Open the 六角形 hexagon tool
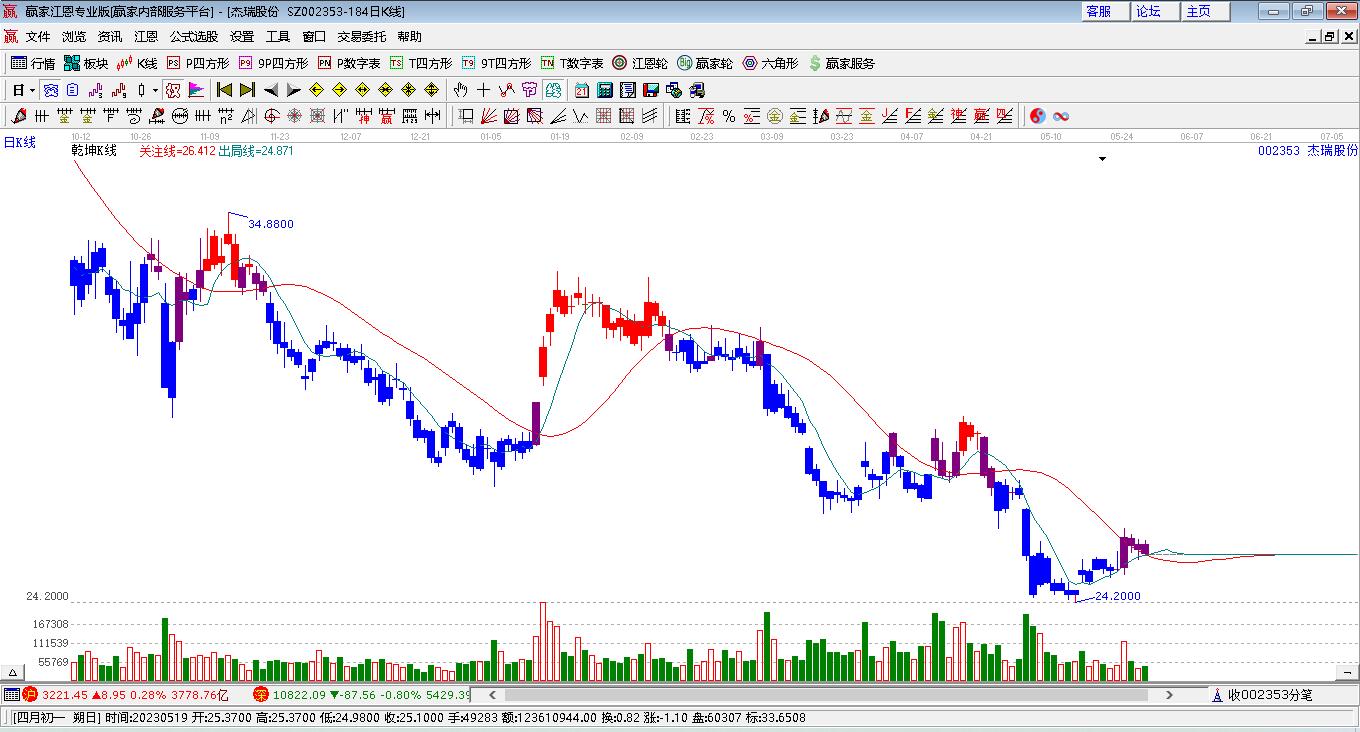Viewport: 1360px width, 732px height. click(770, 63)
